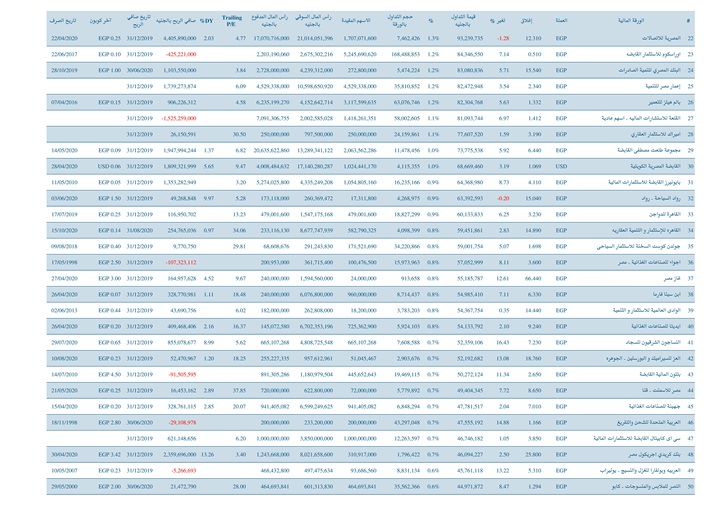720x509 pixels.
Task: Select the red net profit '-91,505,595'
Action: pos(182,375)
